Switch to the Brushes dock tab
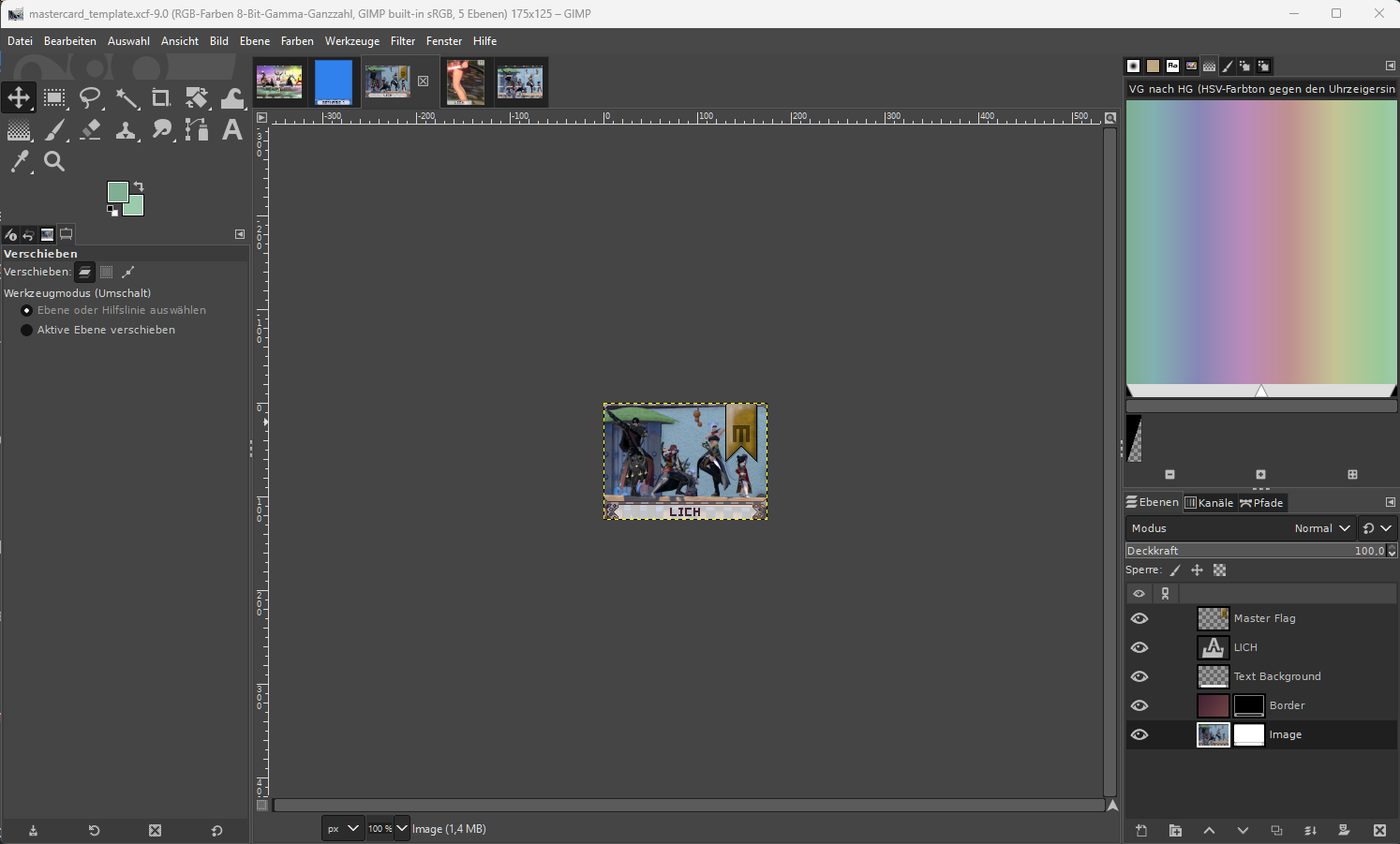The image size is (1400, 844). (1134, 66)
